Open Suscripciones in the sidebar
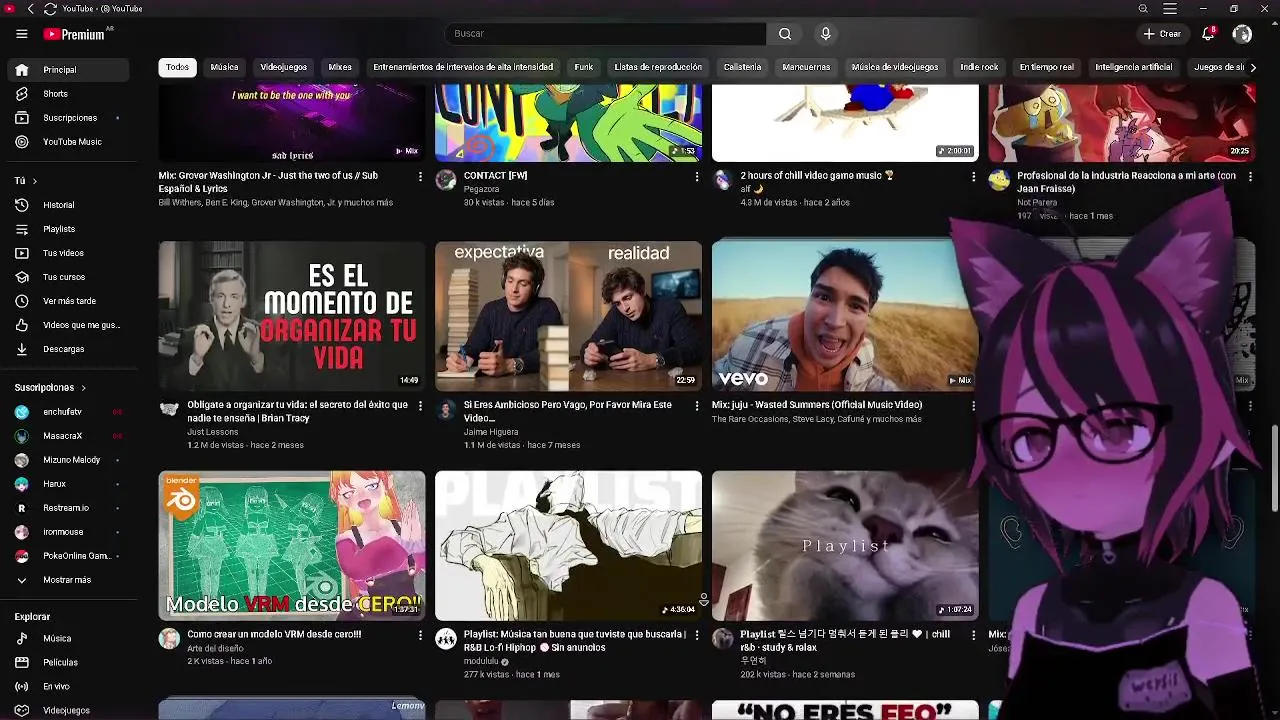The width and height of the screenshot is (1280, 720). [x=69, y=118]
